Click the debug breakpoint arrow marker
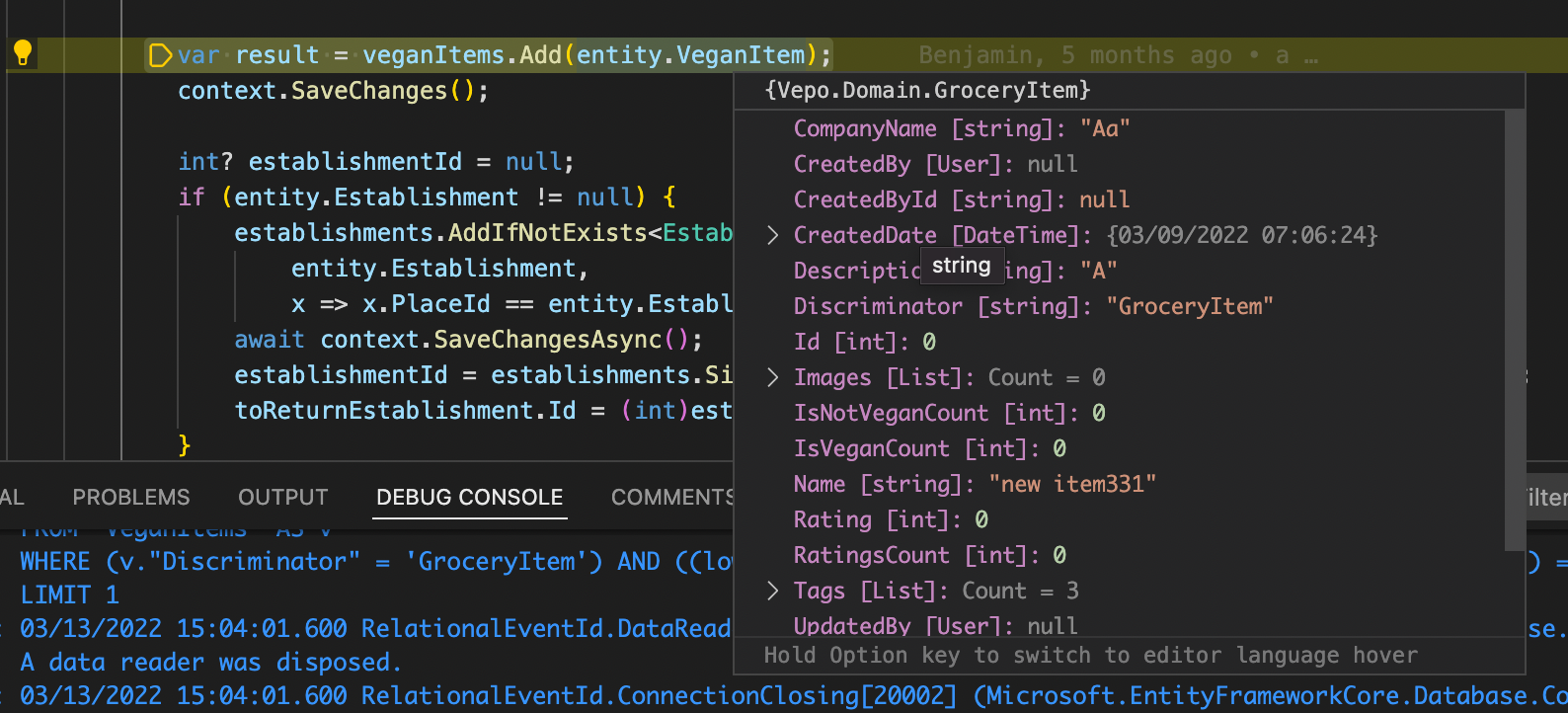This screenshot has width=1568, height=713. point(160,55)
